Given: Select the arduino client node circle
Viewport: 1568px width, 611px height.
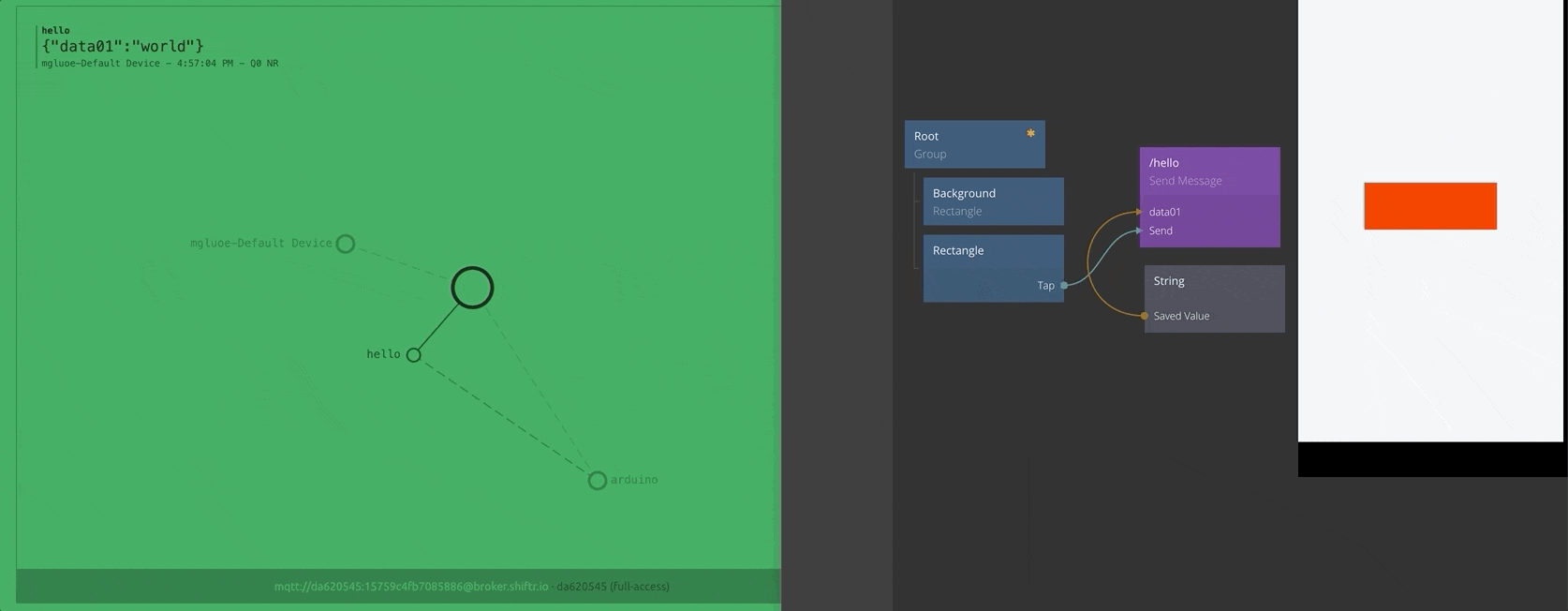Looking at the screenshot, I should point(597,481).
